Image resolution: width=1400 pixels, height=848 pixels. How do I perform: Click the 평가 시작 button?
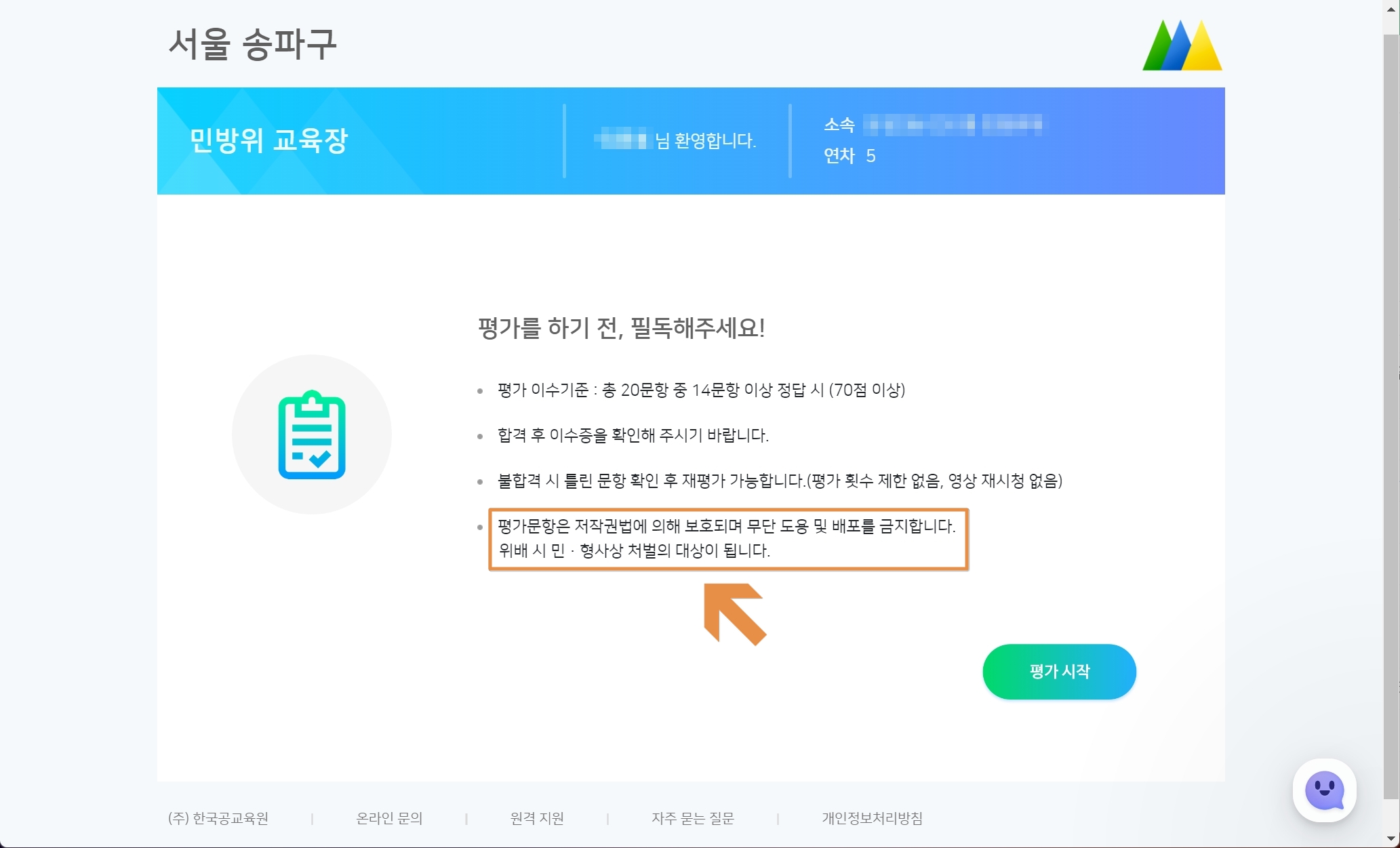coord(1059,671)
